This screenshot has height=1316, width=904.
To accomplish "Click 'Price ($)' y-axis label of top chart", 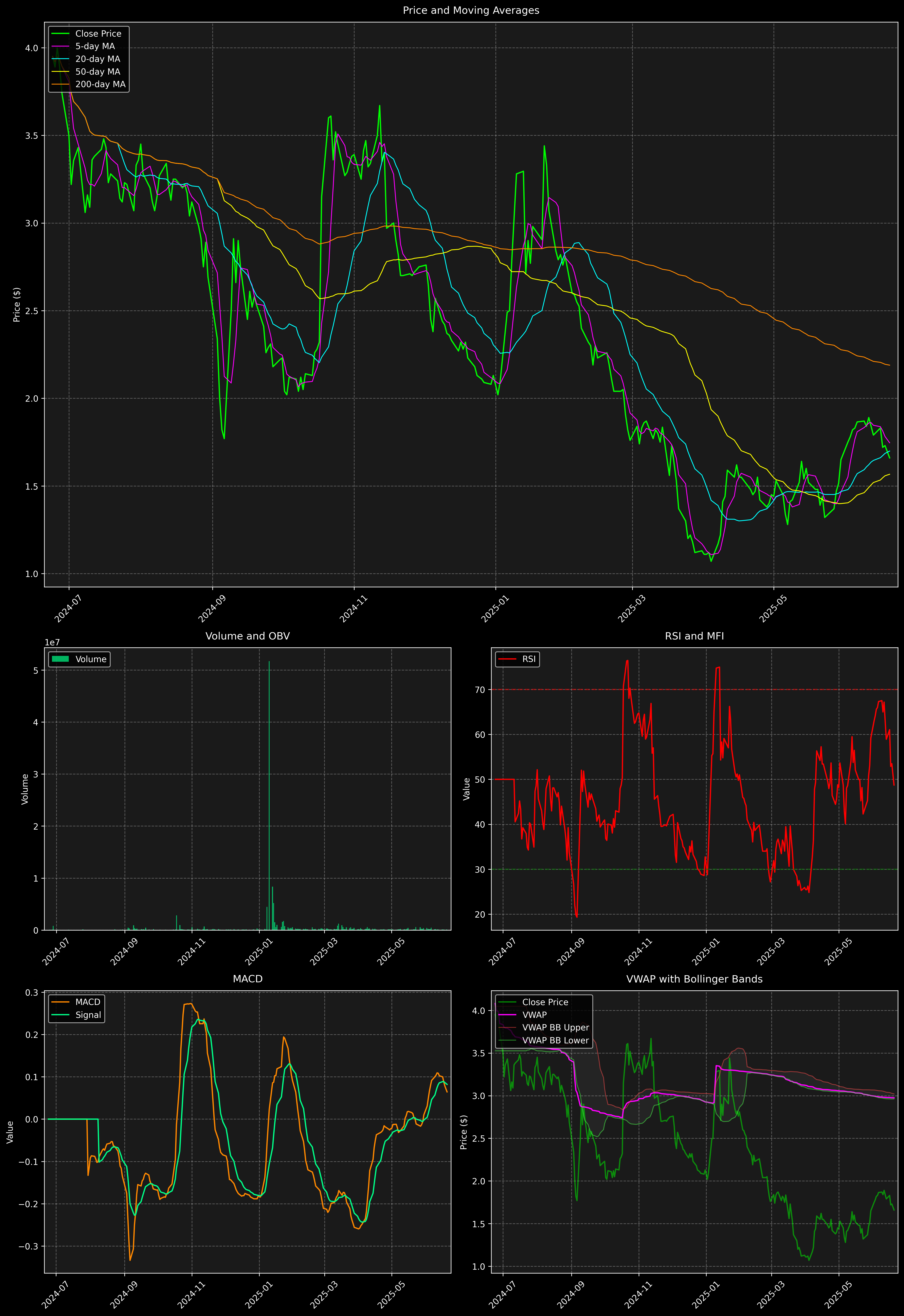I will 17,305.
